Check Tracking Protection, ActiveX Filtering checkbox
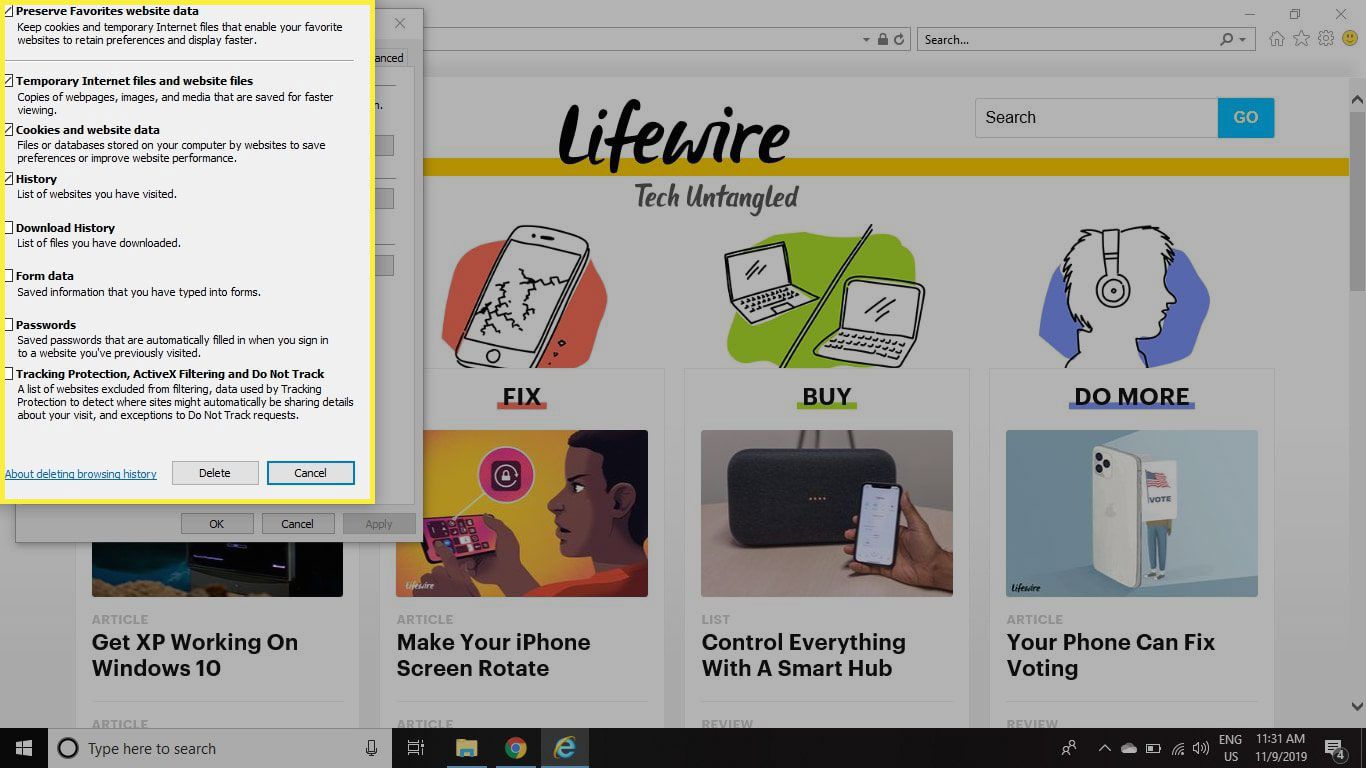Image resolution: width=1366 pixels, height=768 pixels. click(9, 374)
